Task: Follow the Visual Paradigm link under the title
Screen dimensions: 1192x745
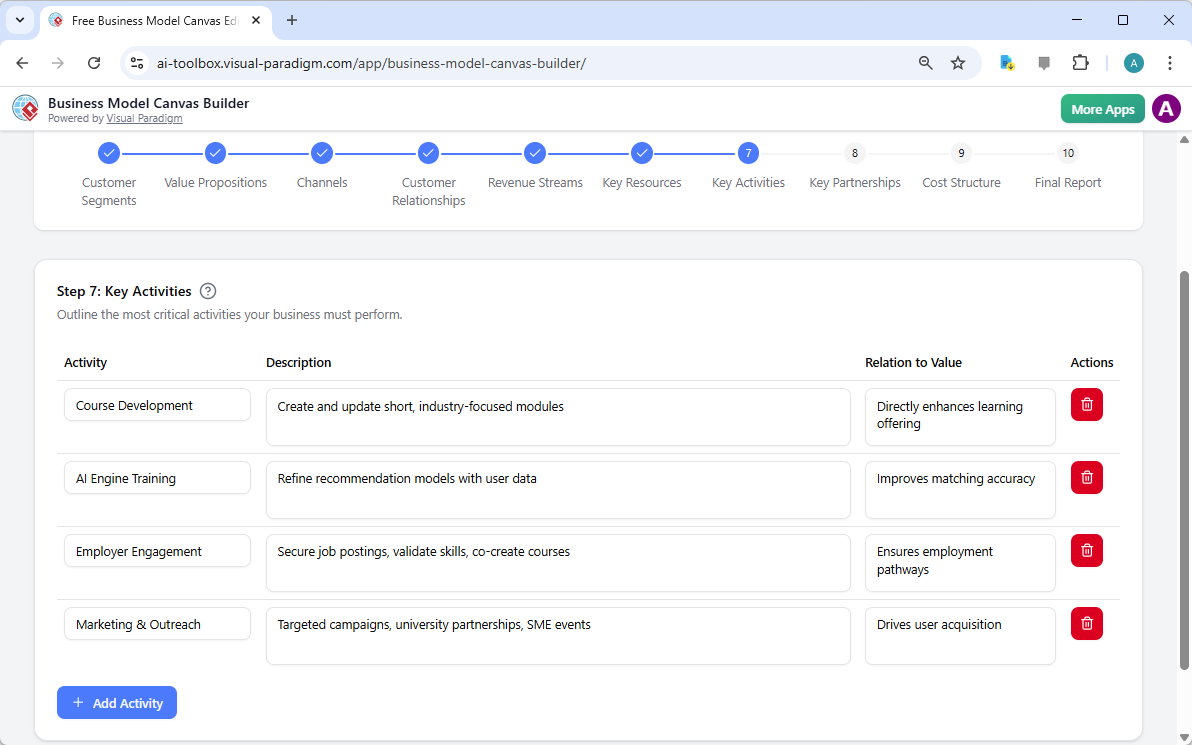Action: click(144, 118)
